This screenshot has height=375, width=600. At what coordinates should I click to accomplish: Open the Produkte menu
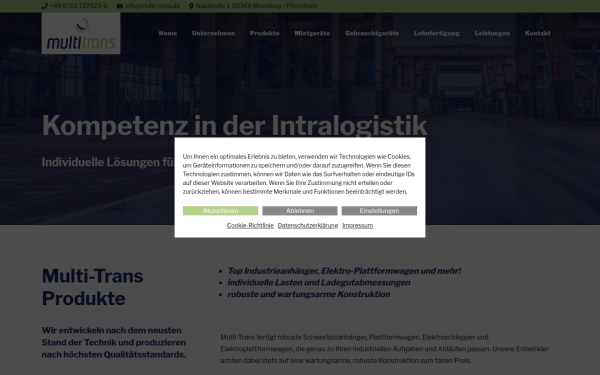tap(264, 33)
